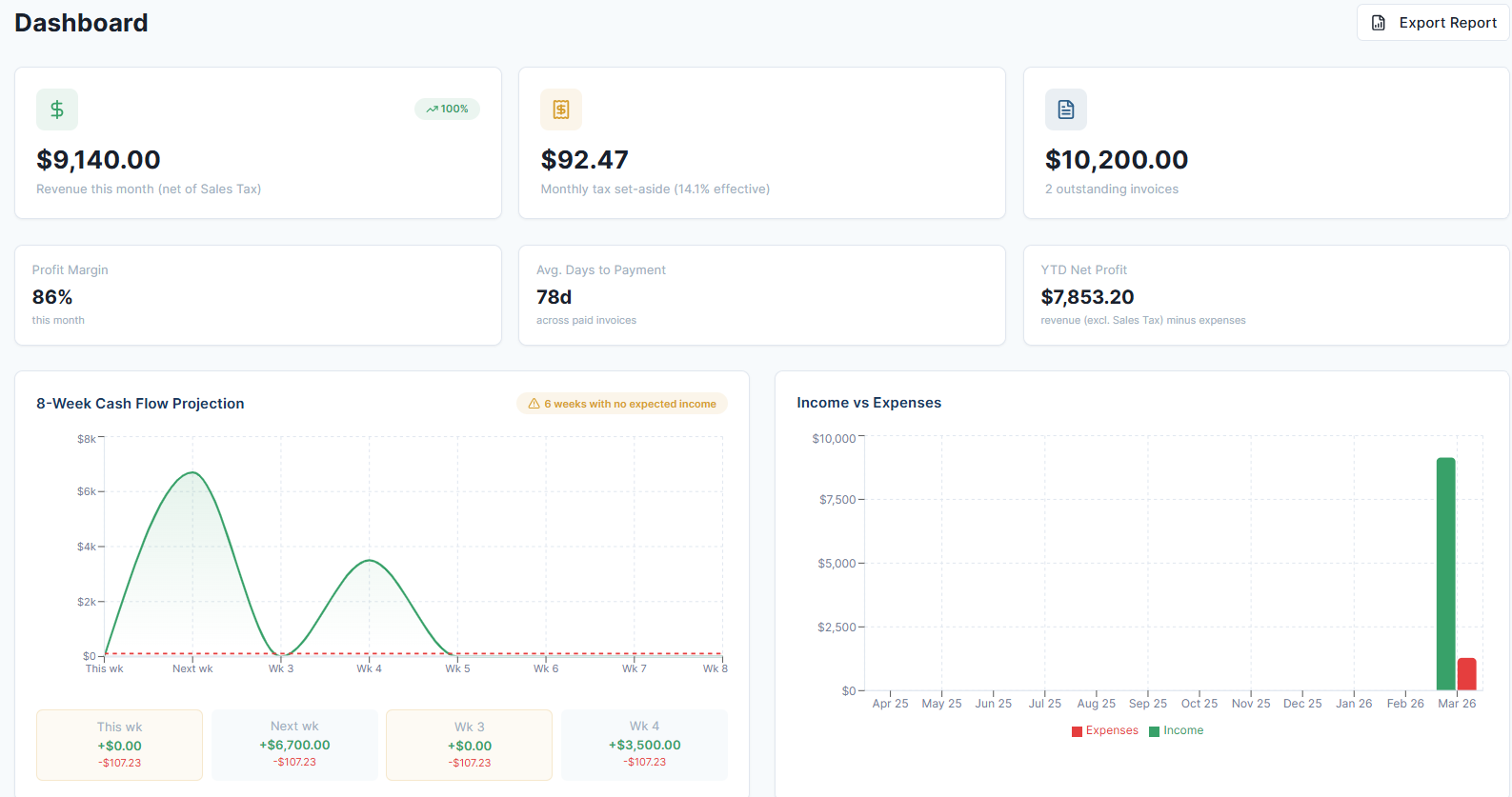1512x797 pixels.
Task: Click the Next wk peak on cash flow chart
Action: [x=192, y=472]
